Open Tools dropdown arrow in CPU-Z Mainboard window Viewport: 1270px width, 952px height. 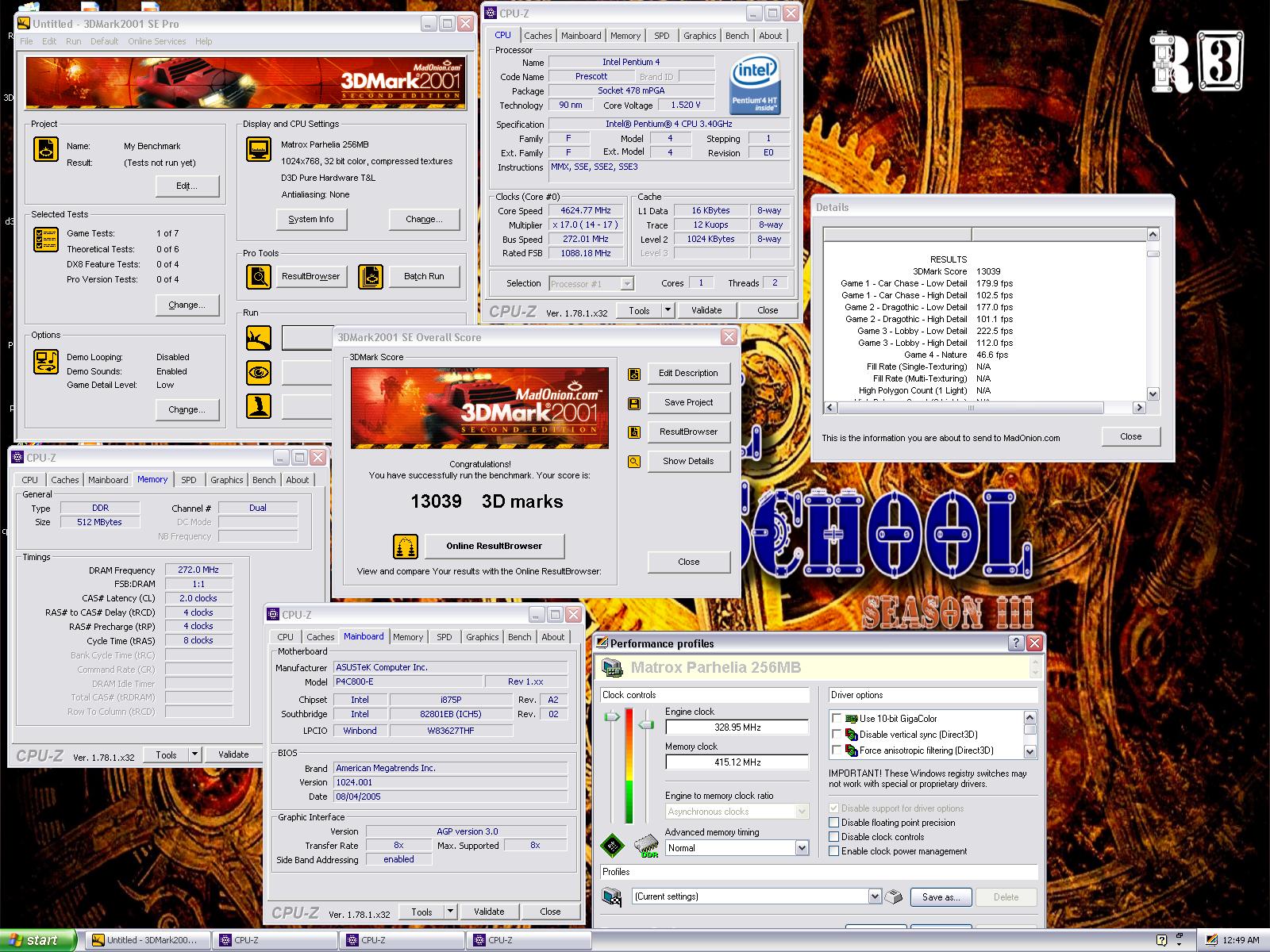[x=450, y=912]
